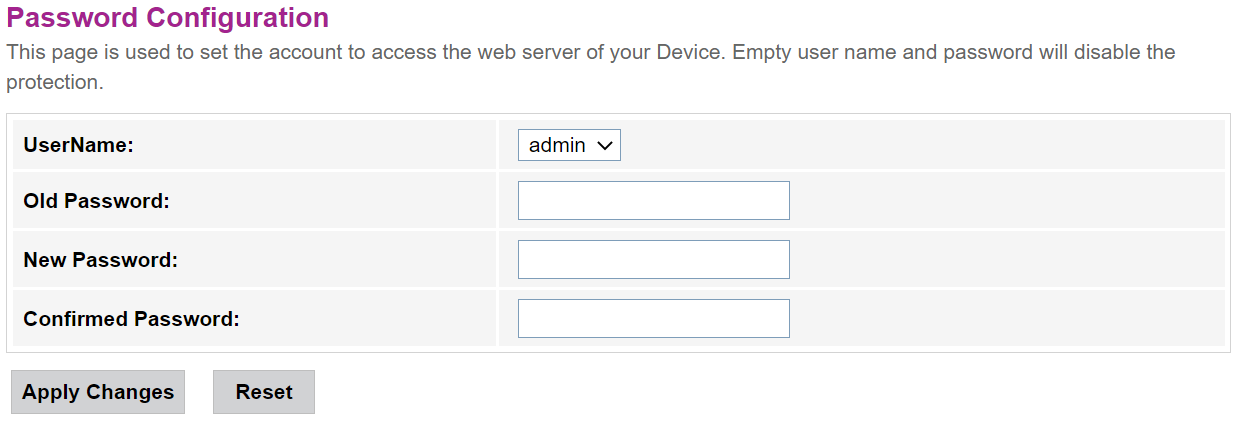The image size is (1251, 430).
Task: Click the chevron arrow beside admin
Action: pos(604,146)
